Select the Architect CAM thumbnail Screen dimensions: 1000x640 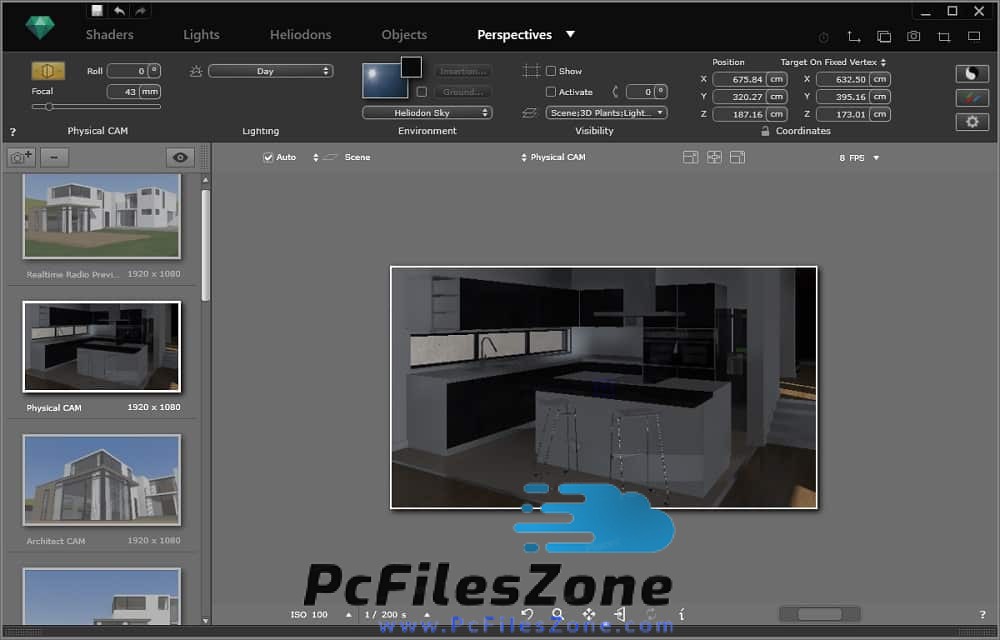(102, 479)
